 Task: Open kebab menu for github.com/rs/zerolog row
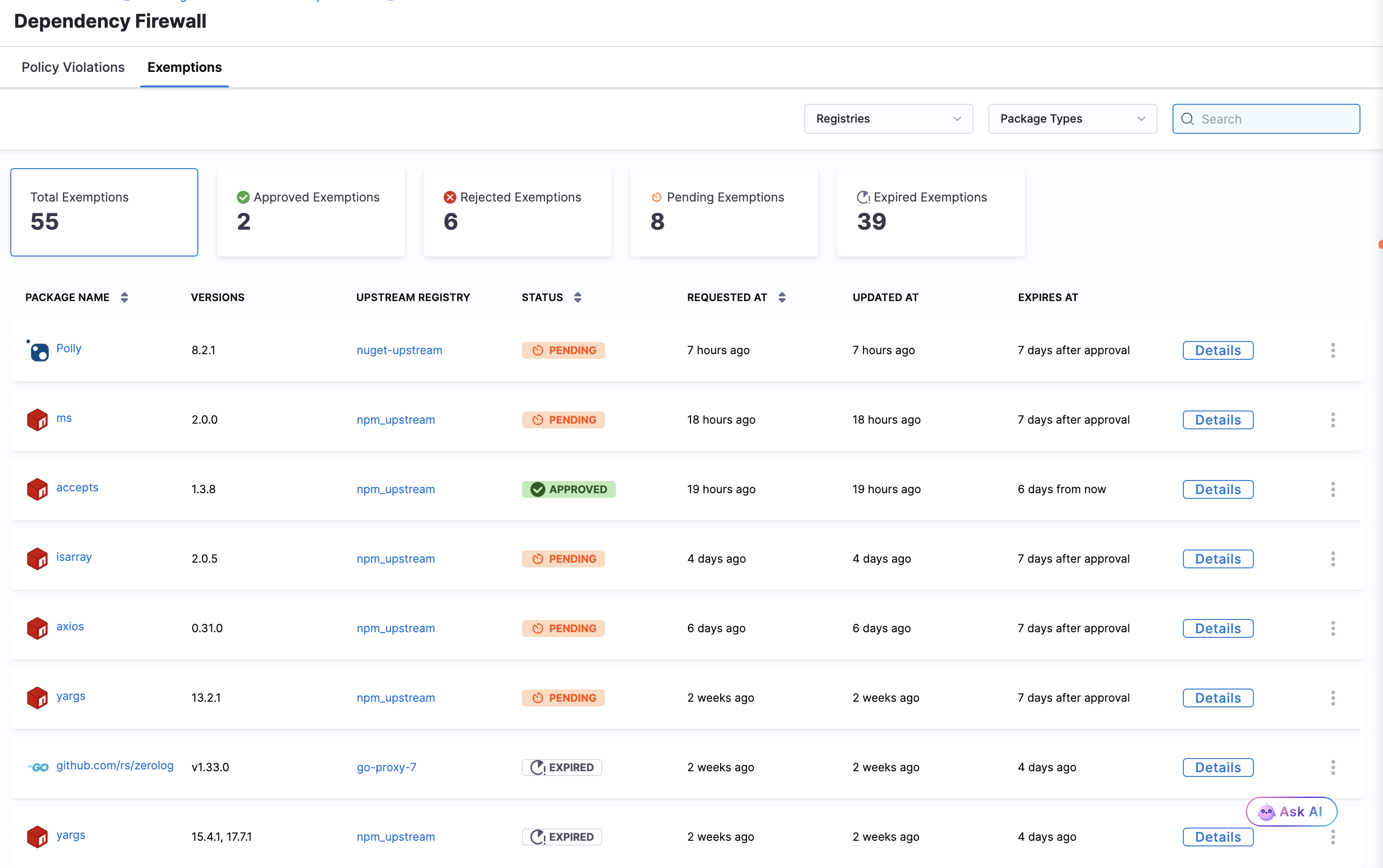click(x=1332, y=767)
